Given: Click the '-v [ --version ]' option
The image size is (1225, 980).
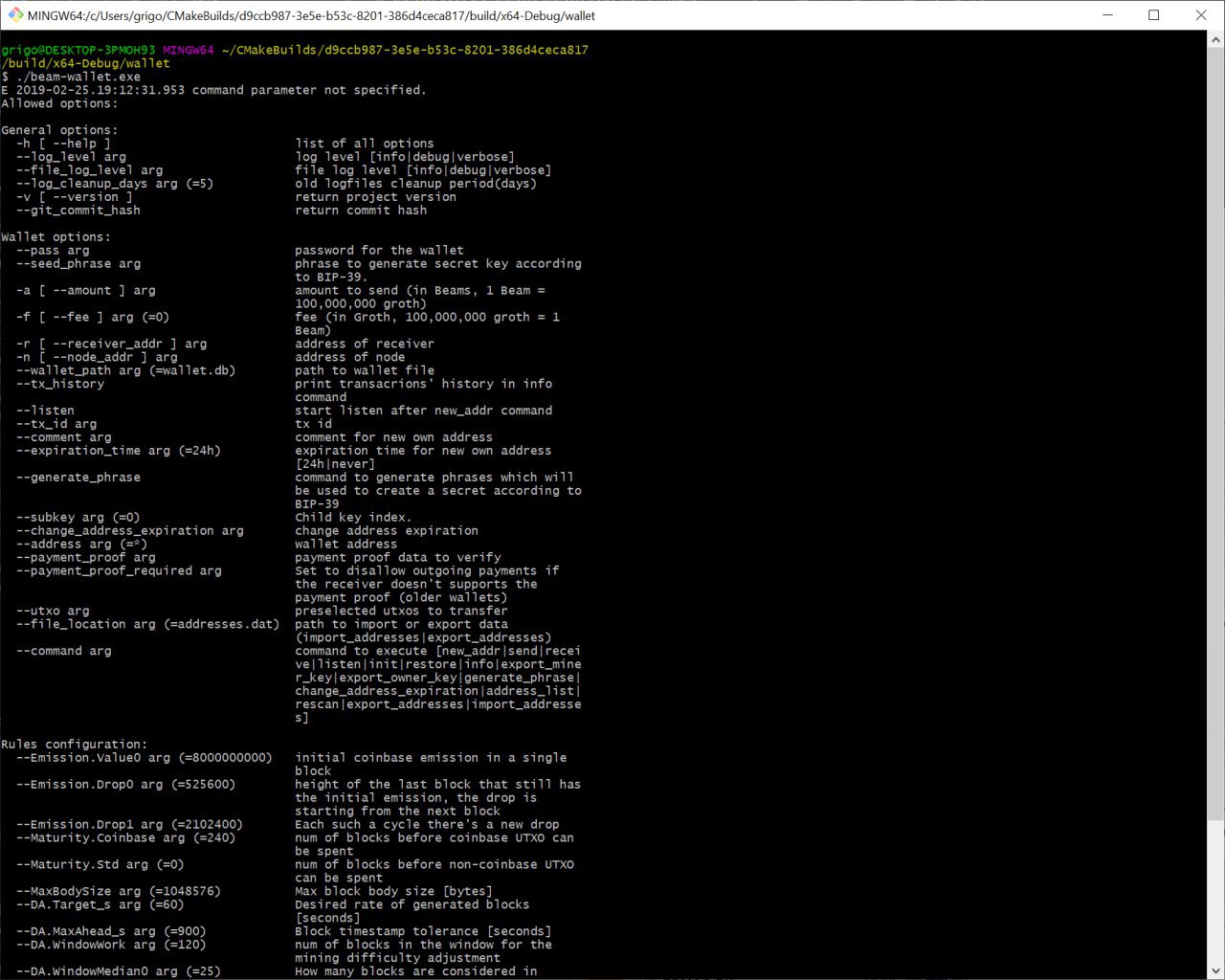Looking at the screenshot, I should 74,197.
